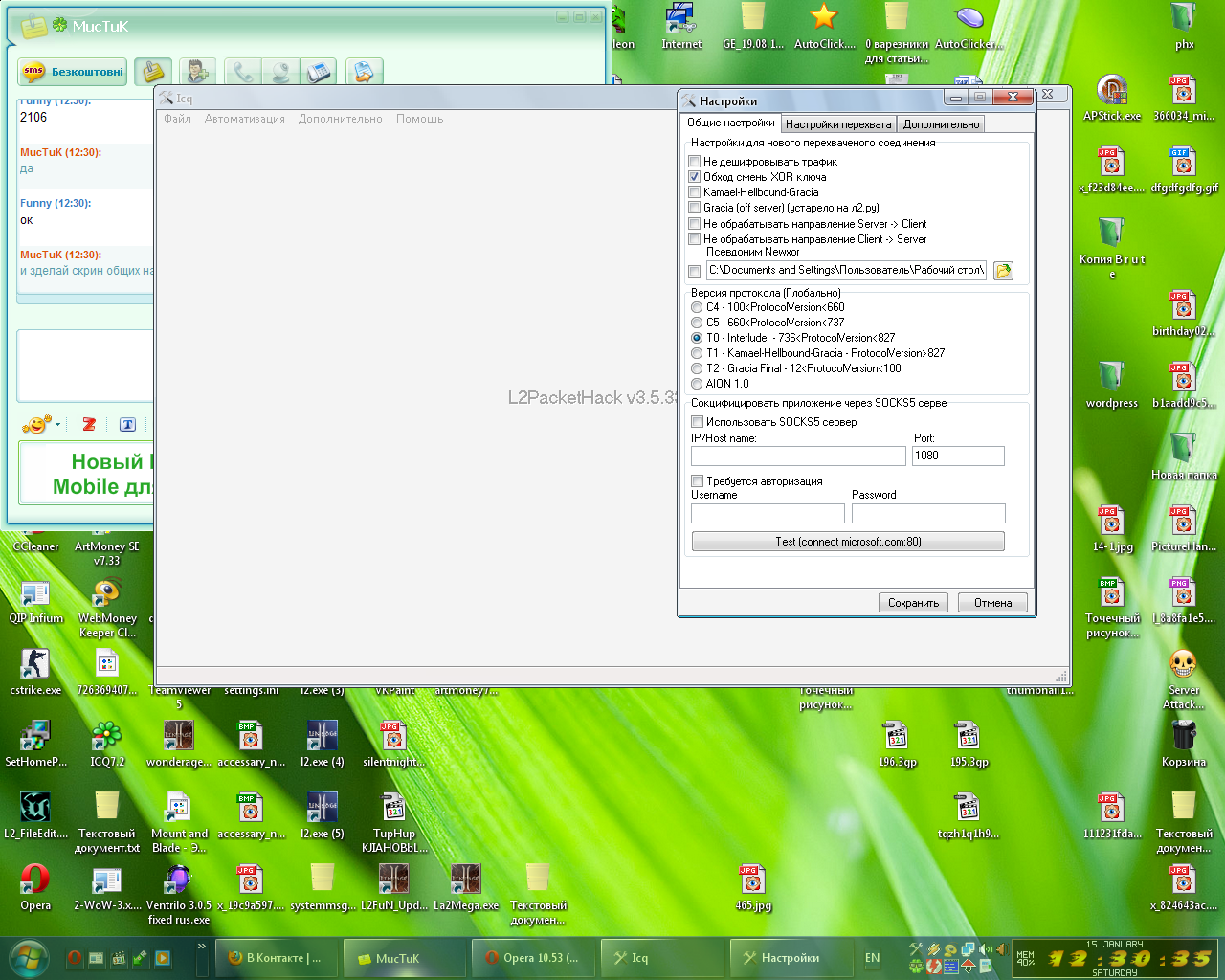
Task: Click the send file documents icon in chat toolbar
Action: pos(364,72)
